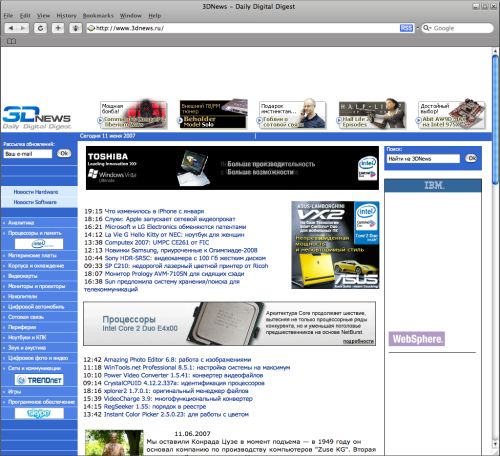Open the Window menu
Screen dimensions: 500x456
coord(131,15)
